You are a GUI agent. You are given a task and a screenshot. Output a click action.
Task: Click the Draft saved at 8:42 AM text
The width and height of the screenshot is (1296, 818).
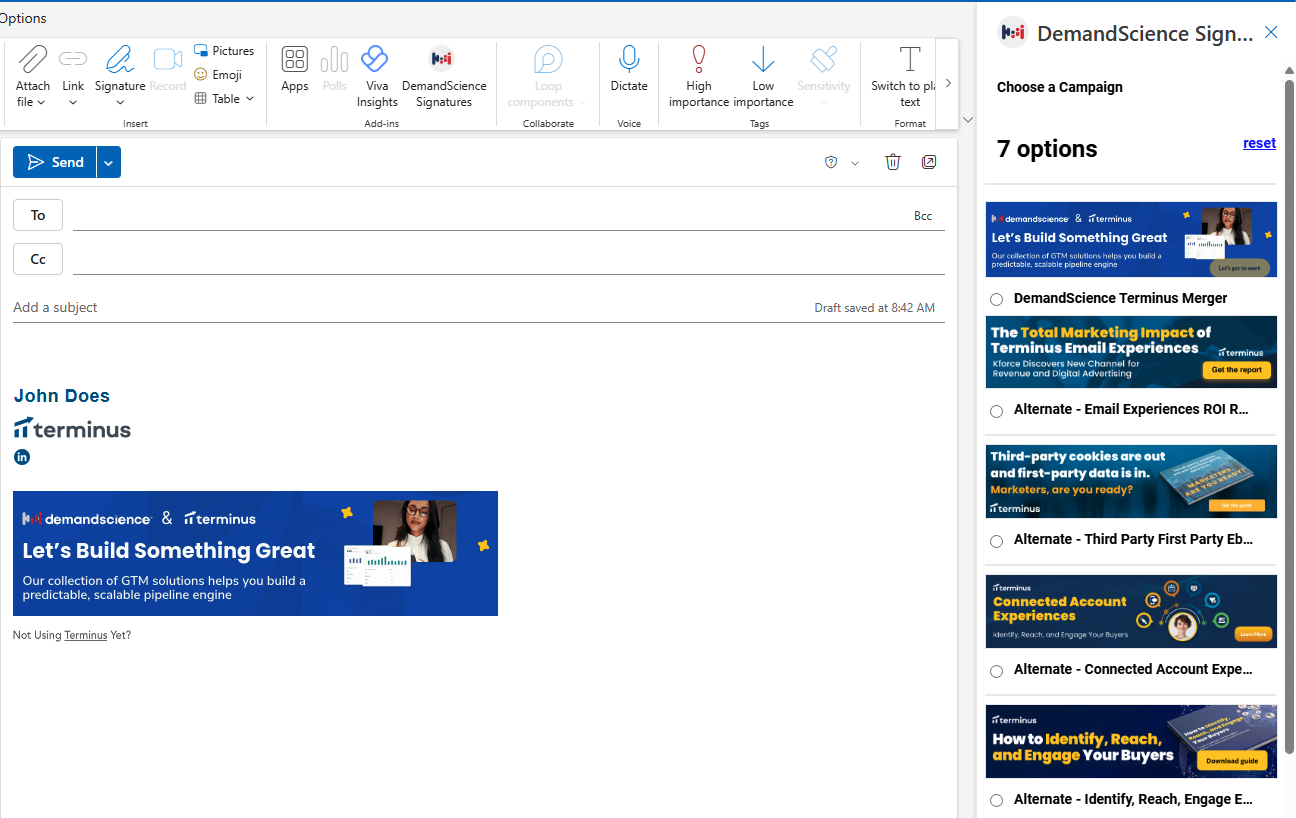(875, 308)
